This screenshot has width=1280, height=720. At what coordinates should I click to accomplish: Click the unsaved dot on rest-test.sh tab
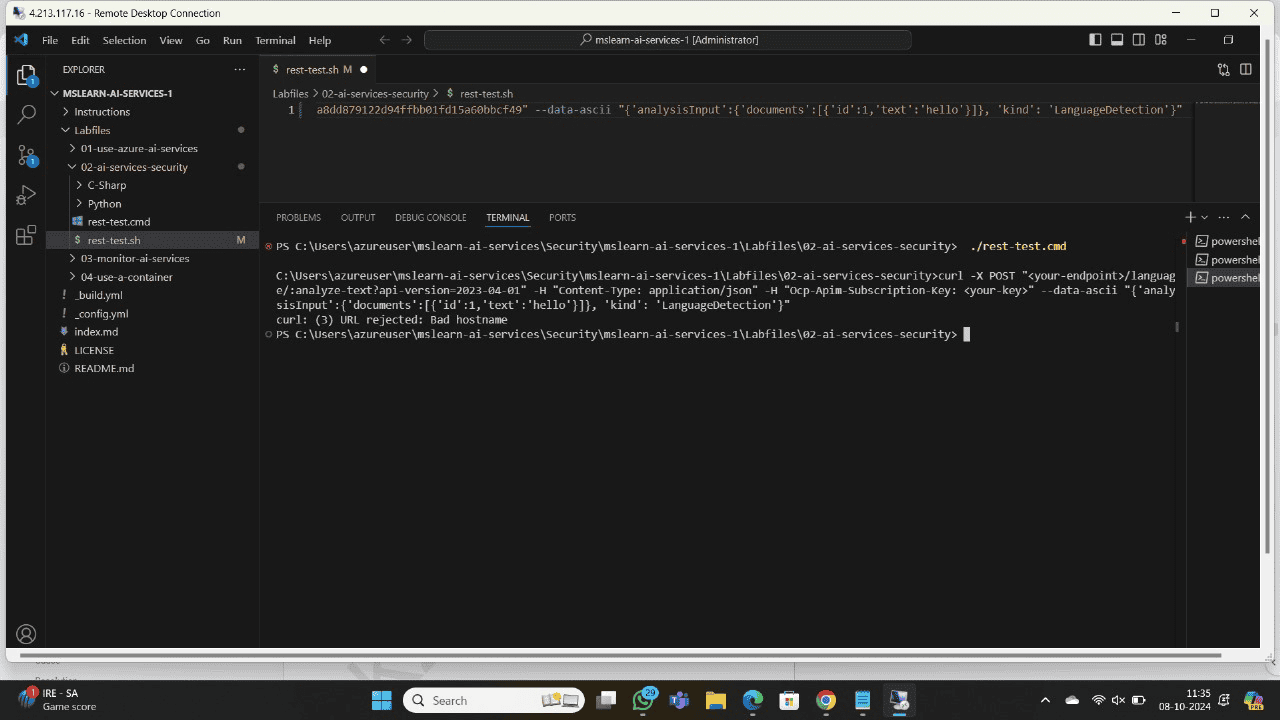pos(364,70)
